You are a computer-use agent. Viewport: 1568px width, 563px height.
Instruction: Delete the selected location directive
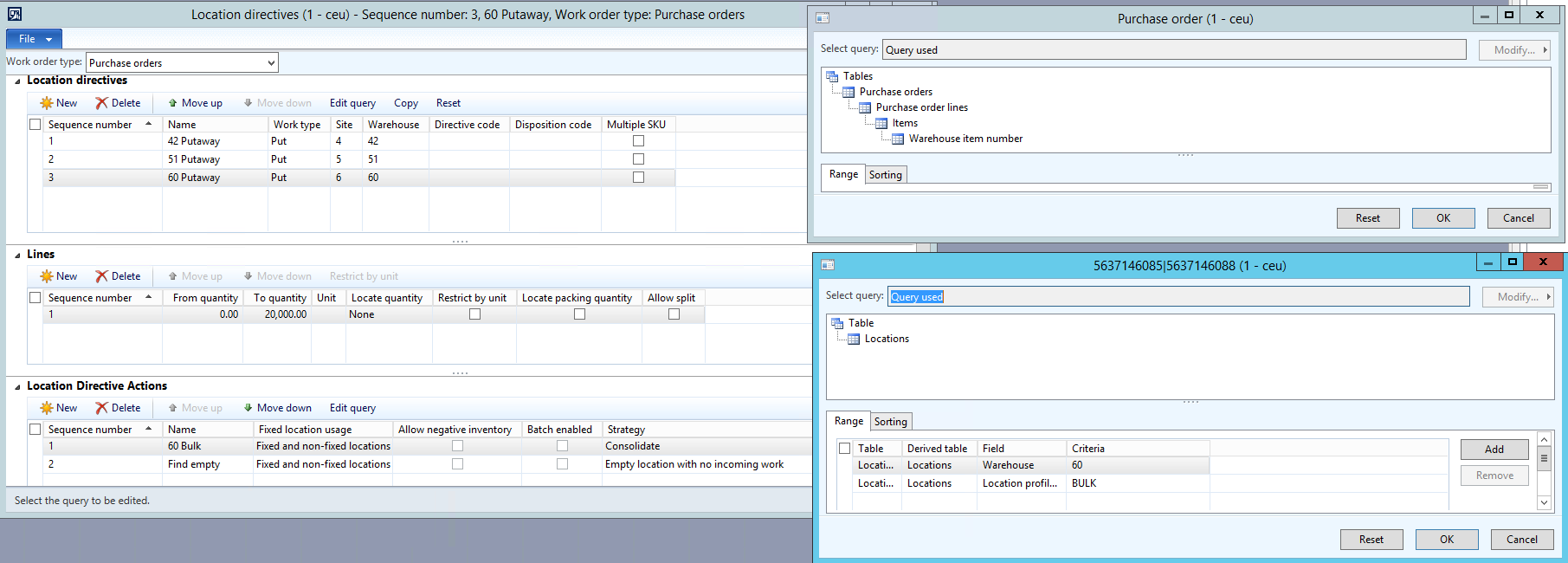coord(118,103)
